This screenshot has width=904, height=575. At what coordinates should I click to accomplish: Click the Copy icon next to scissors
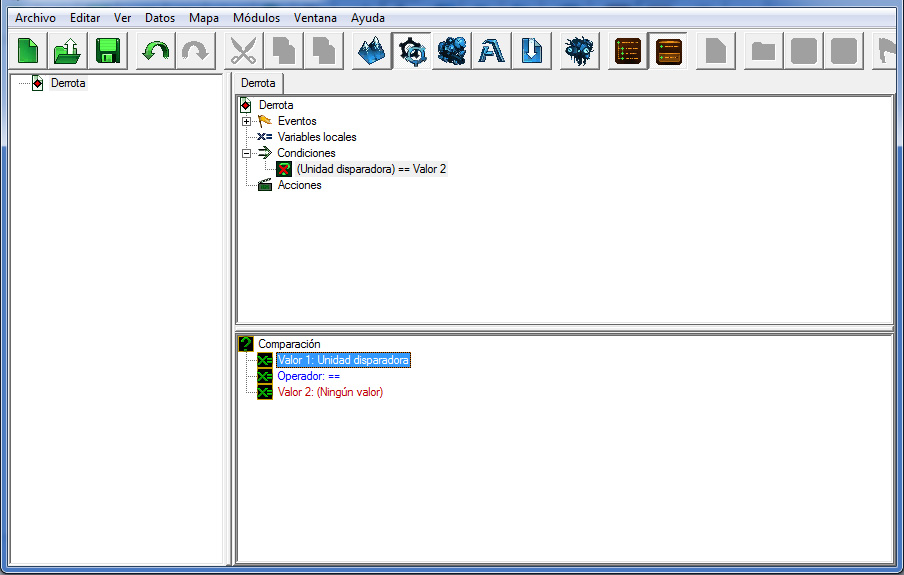tap(283, 51)
